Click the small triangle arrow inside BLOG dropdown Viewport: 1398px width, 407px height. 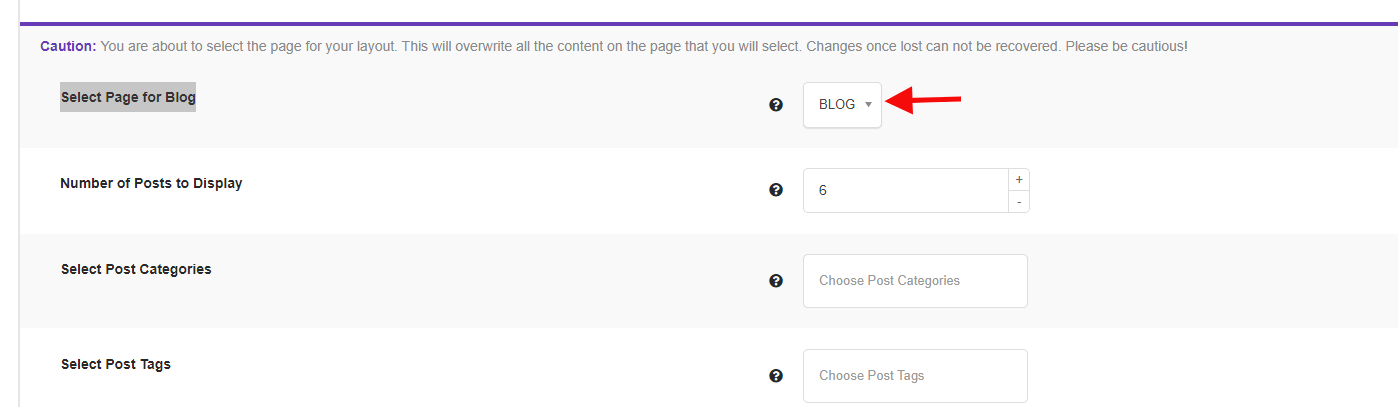tap(868, 105)
